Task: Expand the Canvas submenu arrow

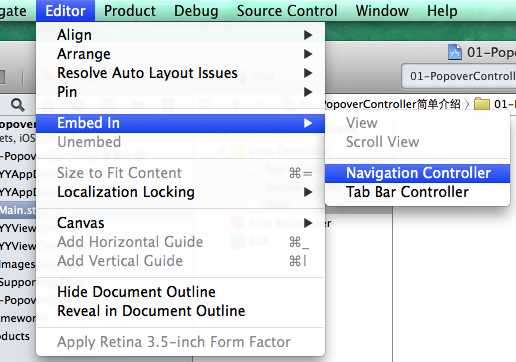Action: point(308,223)
